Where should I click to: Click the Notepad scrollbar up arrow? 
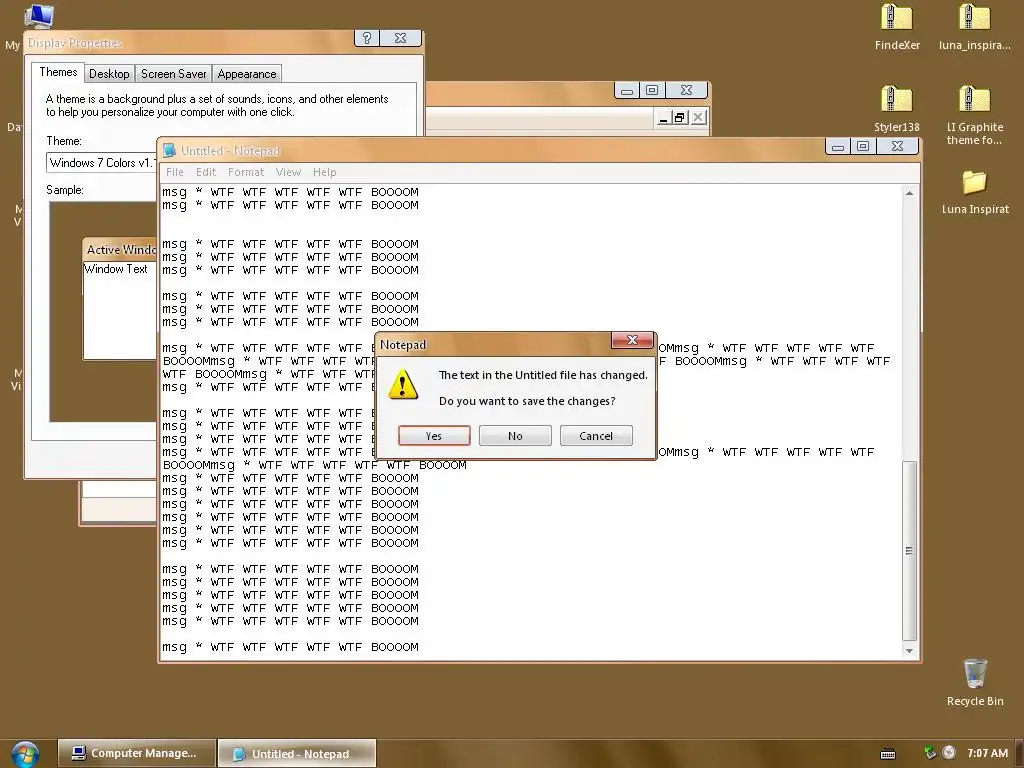909,193
